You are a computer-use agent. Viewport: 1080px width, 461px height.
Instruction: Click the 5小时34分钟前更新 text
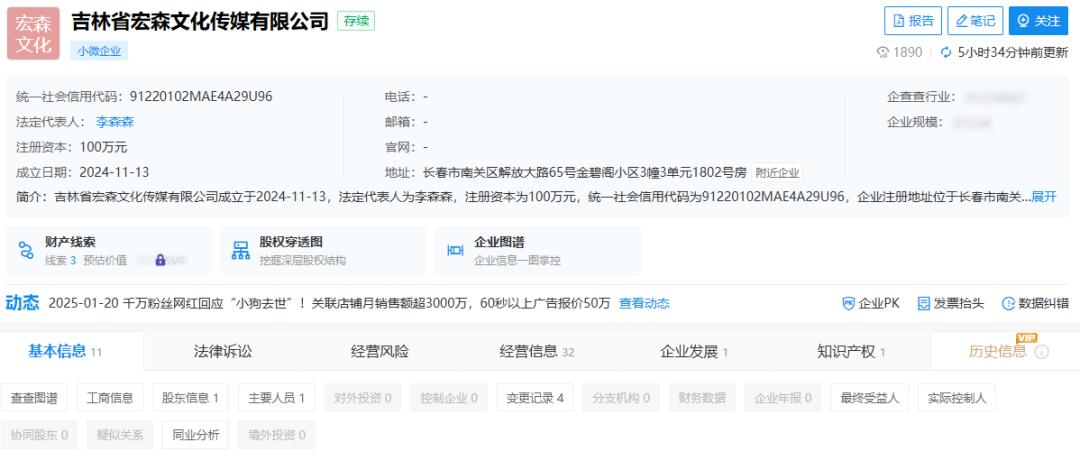pyautogui.click(x=1012, y=52)
